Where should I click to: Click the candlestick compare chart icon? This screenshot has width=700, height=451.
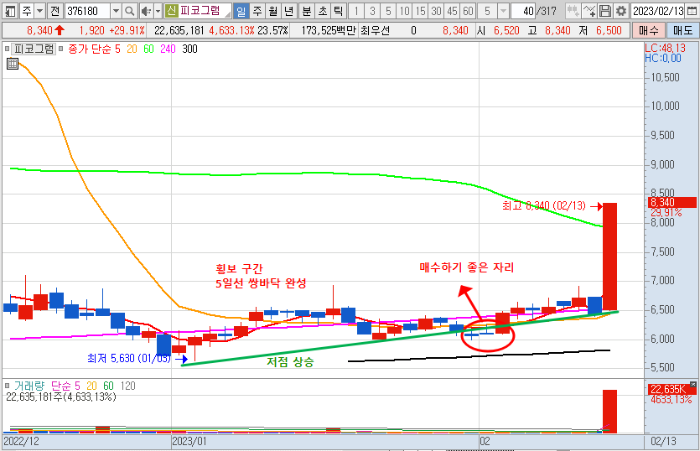click(x=573, y=11)
